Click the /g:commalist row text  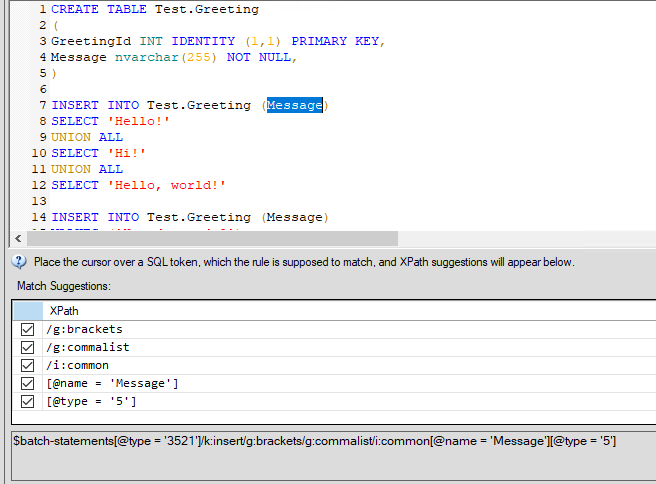coord(87,347)
